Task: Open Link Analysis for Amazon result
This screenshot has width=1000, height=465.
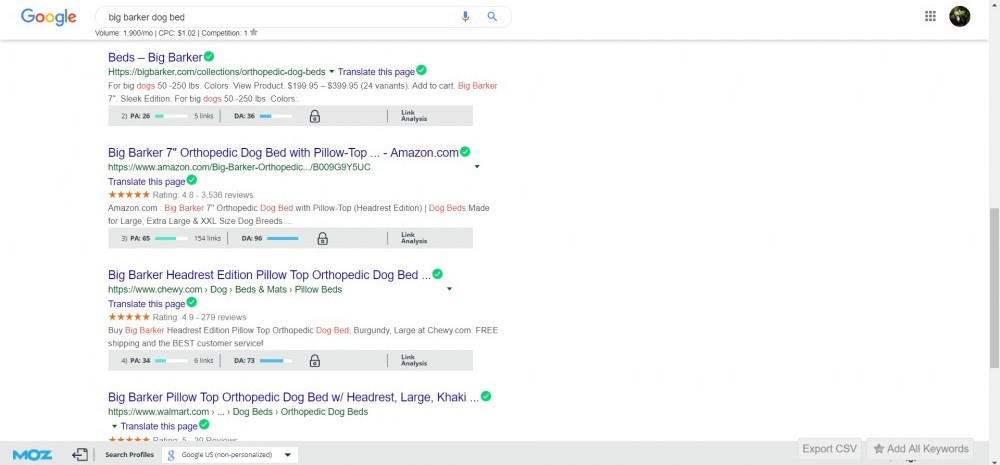Action: click(414, 239)
